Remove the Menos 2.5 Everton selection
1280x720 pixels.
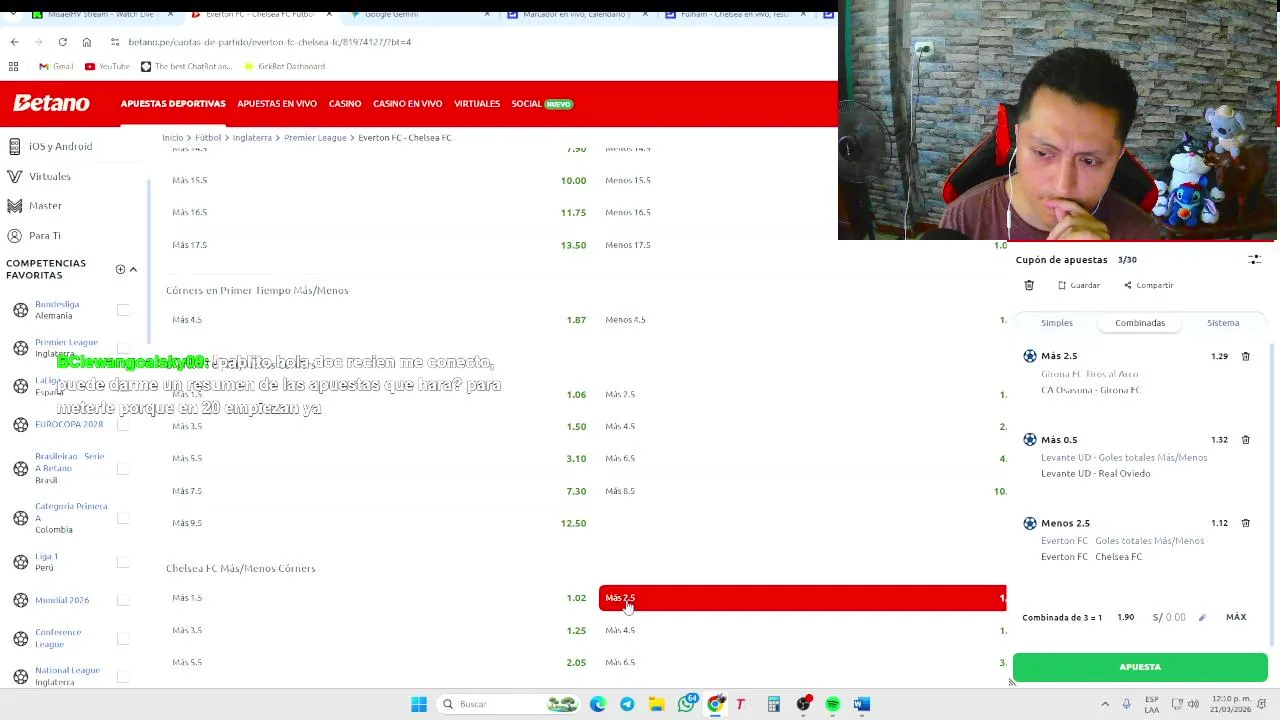coord(1245,523)
